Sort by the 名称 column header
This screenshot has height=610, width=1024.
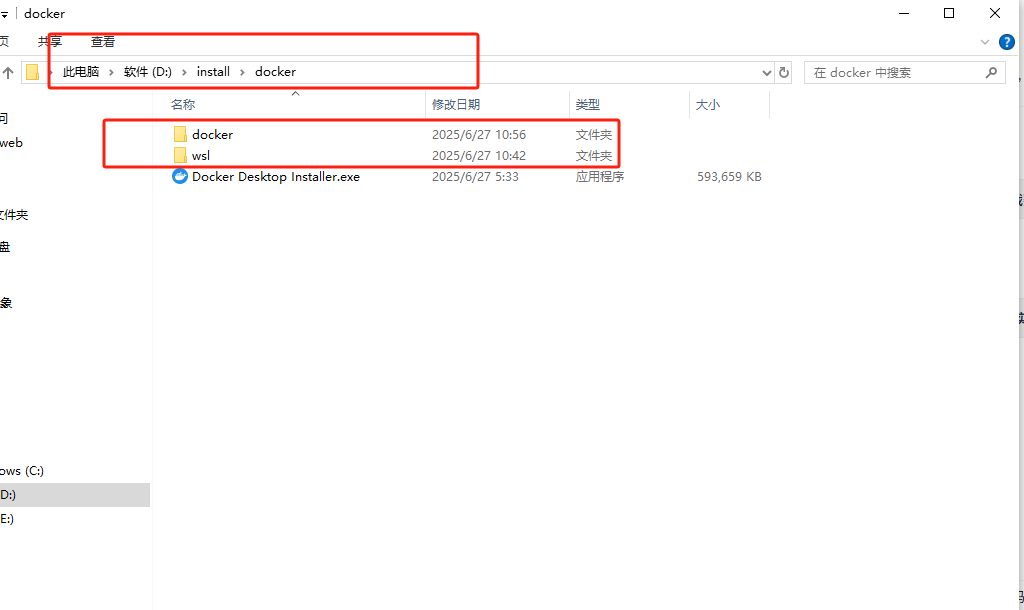coord(183,104)
